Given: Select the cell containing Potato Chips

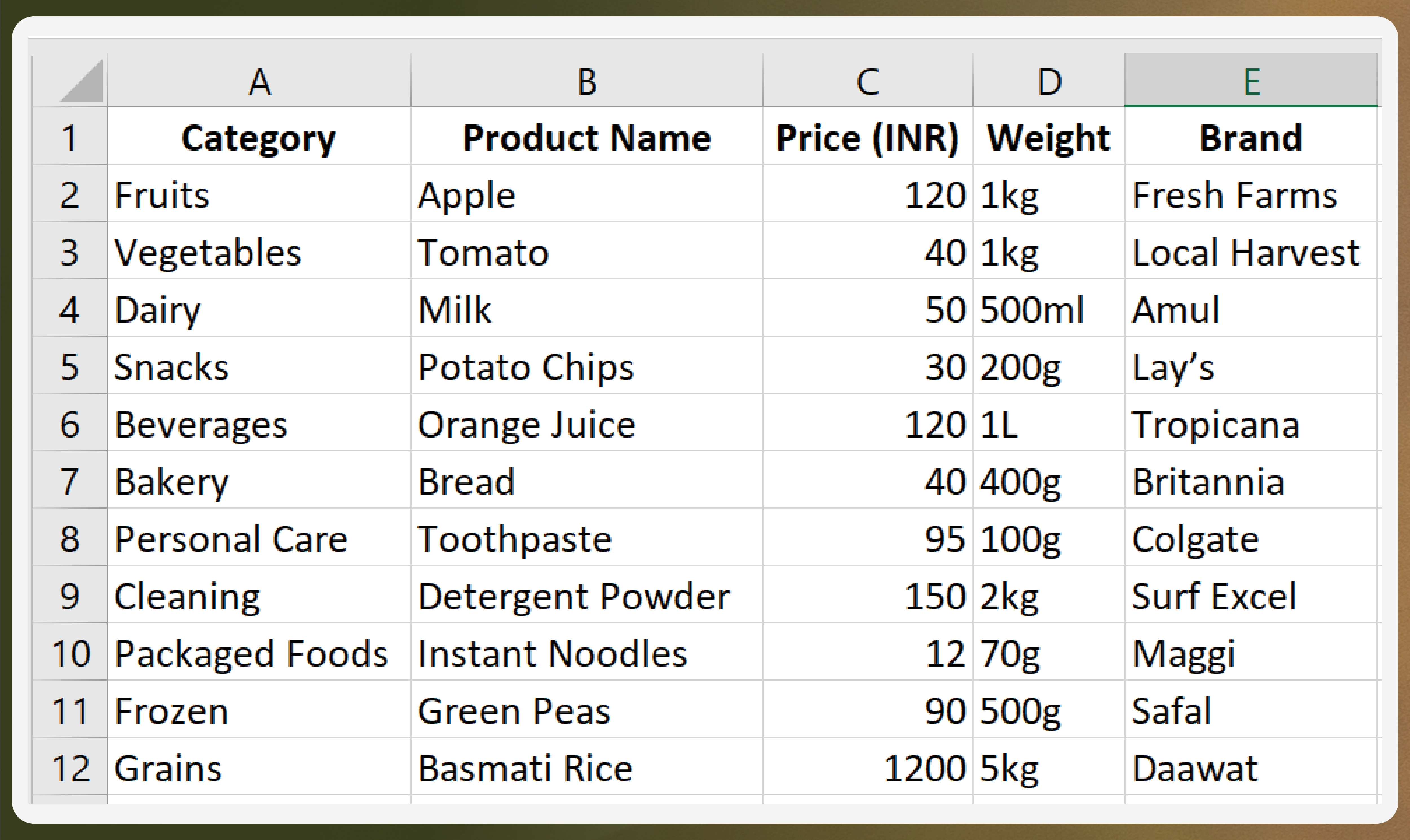Looking at the screenshot, I should click(x=587, y=366).
